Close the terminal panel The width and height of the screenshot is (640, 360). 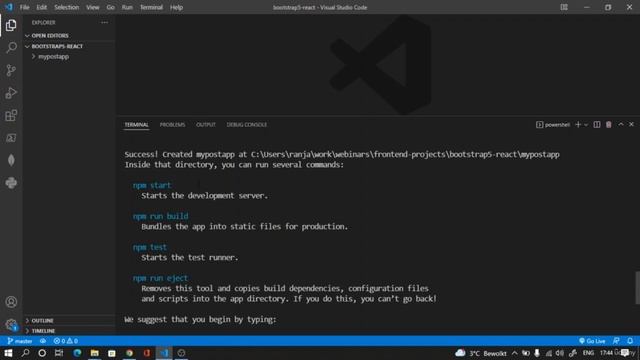[x=631, y=124]
